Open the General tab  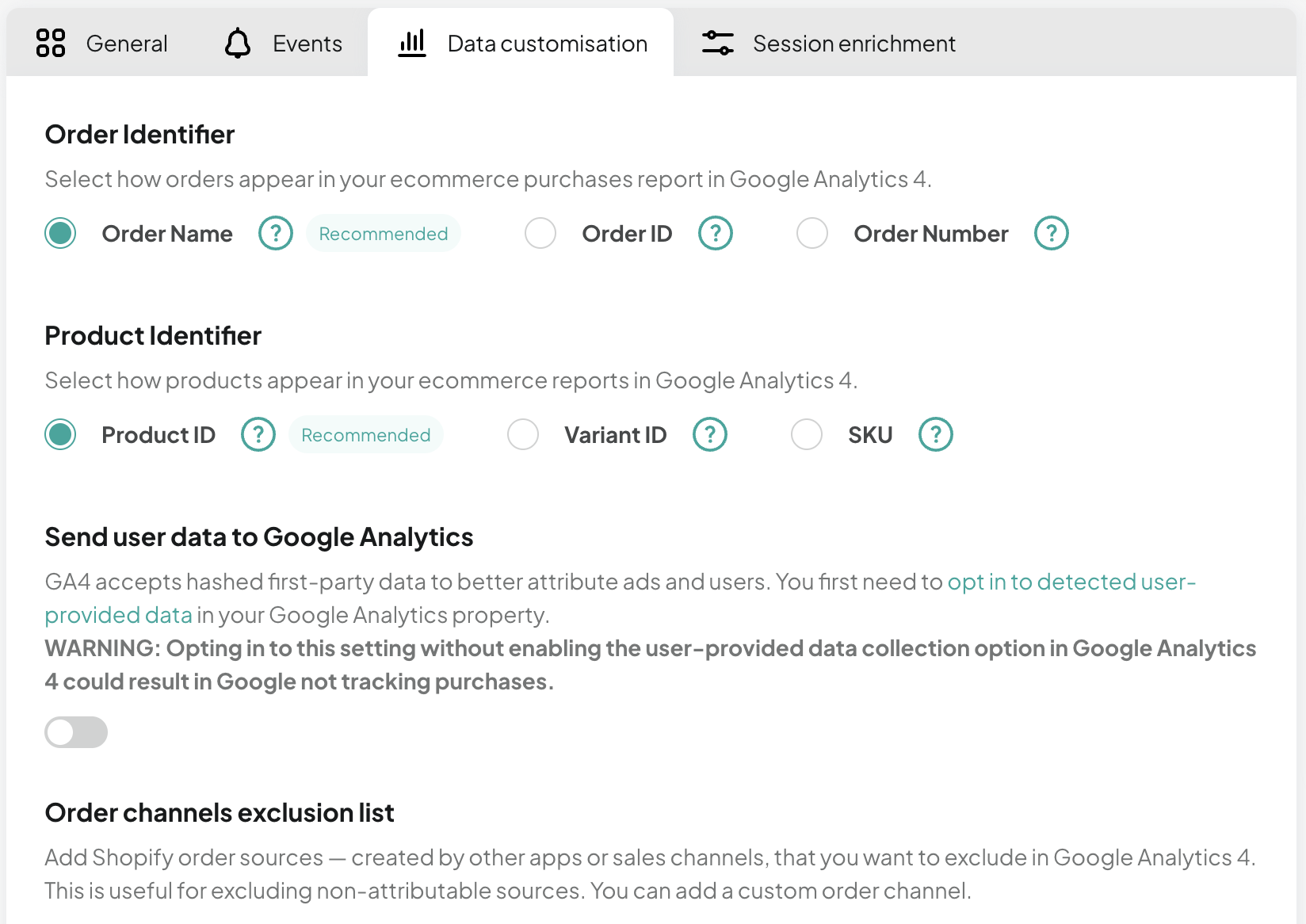pos(101,43)
